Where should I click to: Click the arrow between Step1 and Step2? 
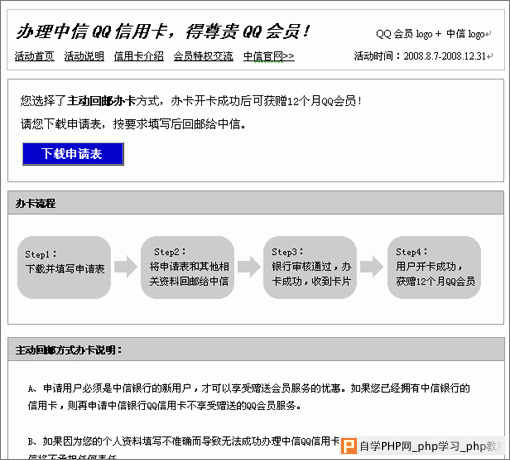(126, 267)
